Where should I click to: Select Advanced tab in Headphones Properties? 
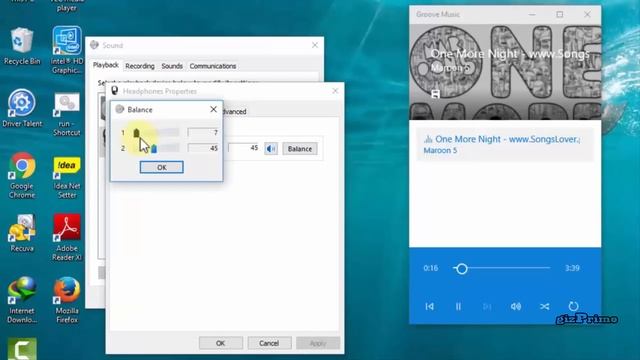pos(235,111)
